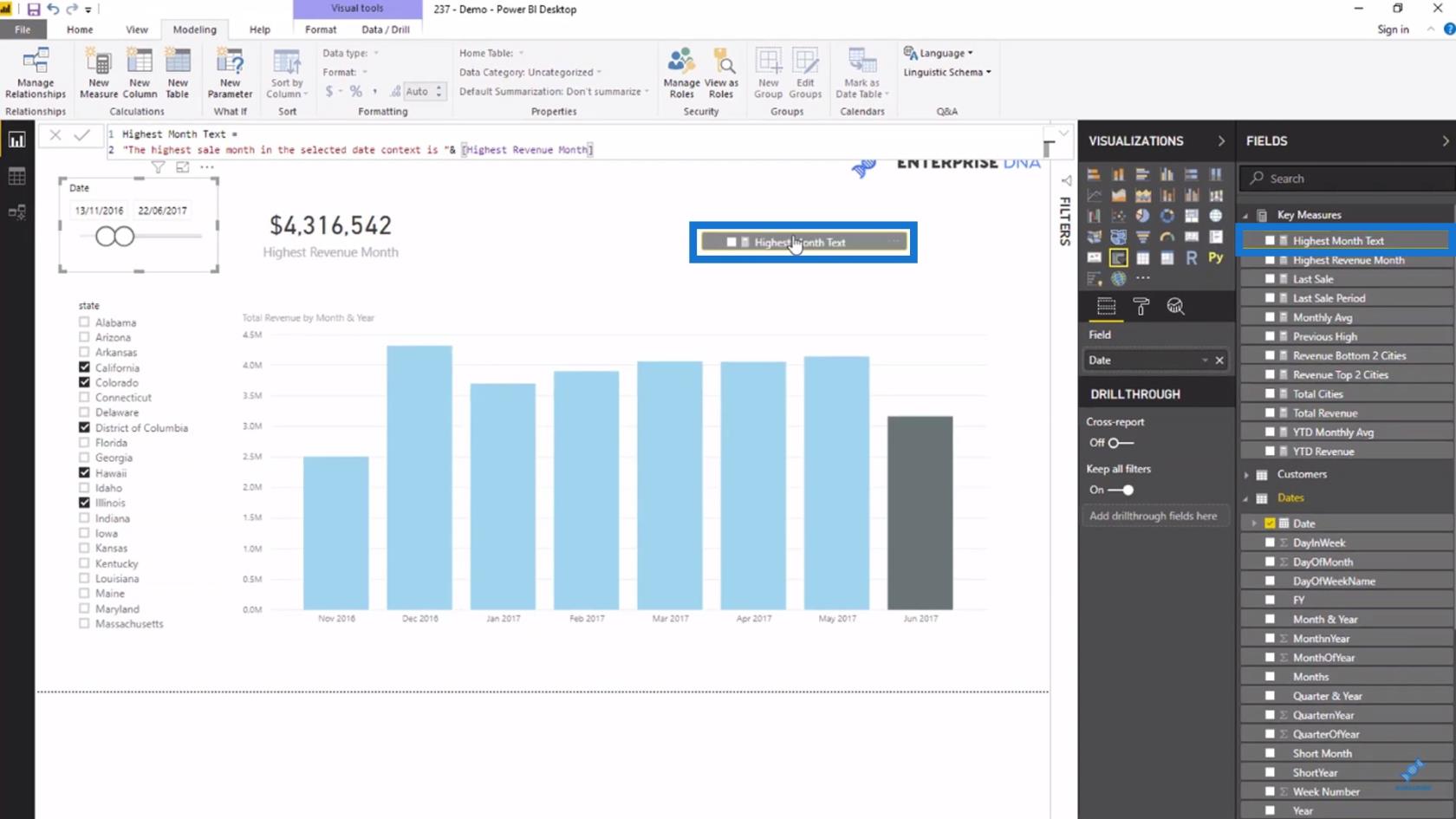This screenshot has width=1456, height=819.
Task: Open the Date field well dropdown arrow
Action: 1205,361
